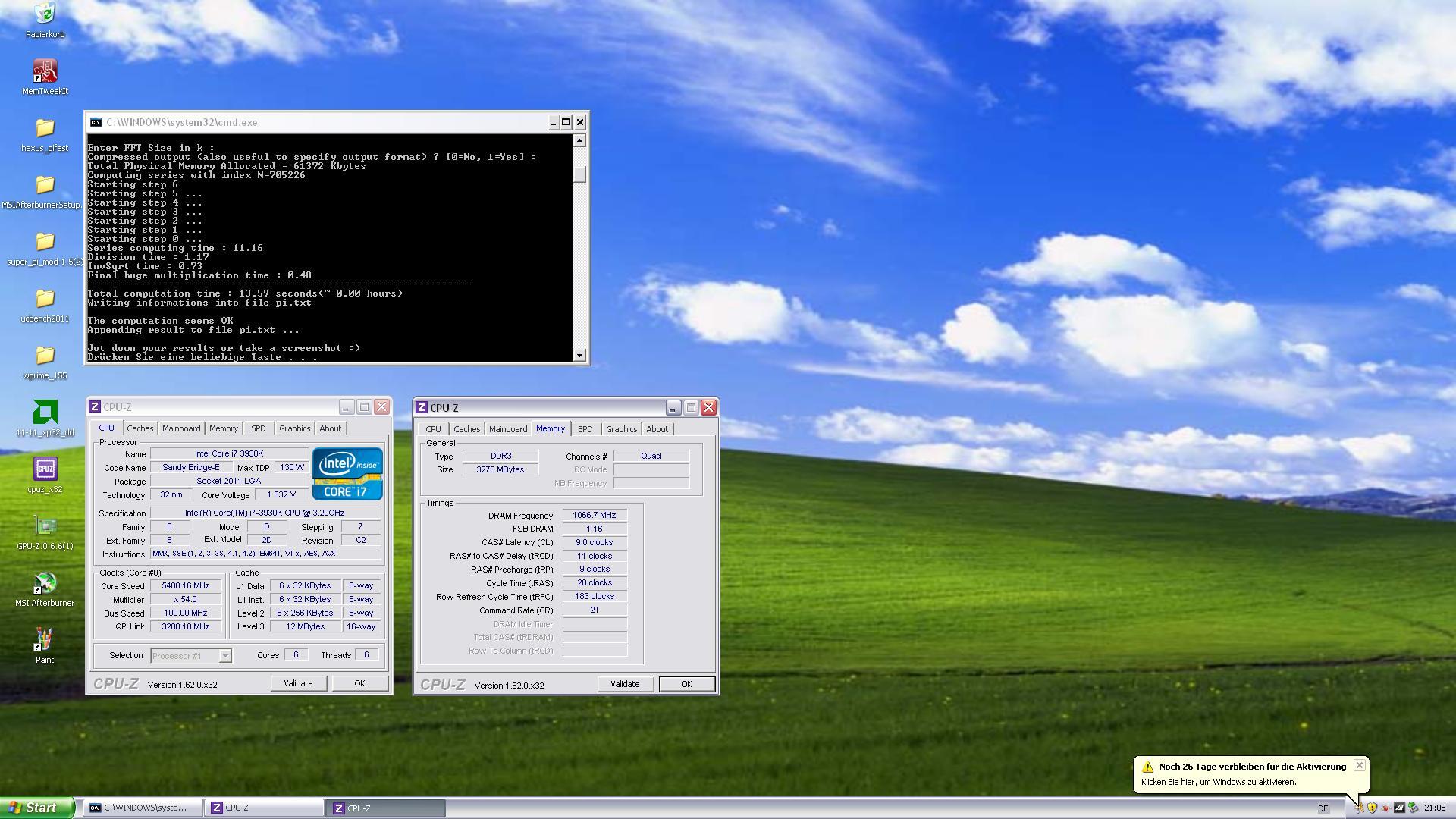Open the Processor #1 selection dropdown
The height and width of the screenshot is (819, 1456).
point(191,656)
